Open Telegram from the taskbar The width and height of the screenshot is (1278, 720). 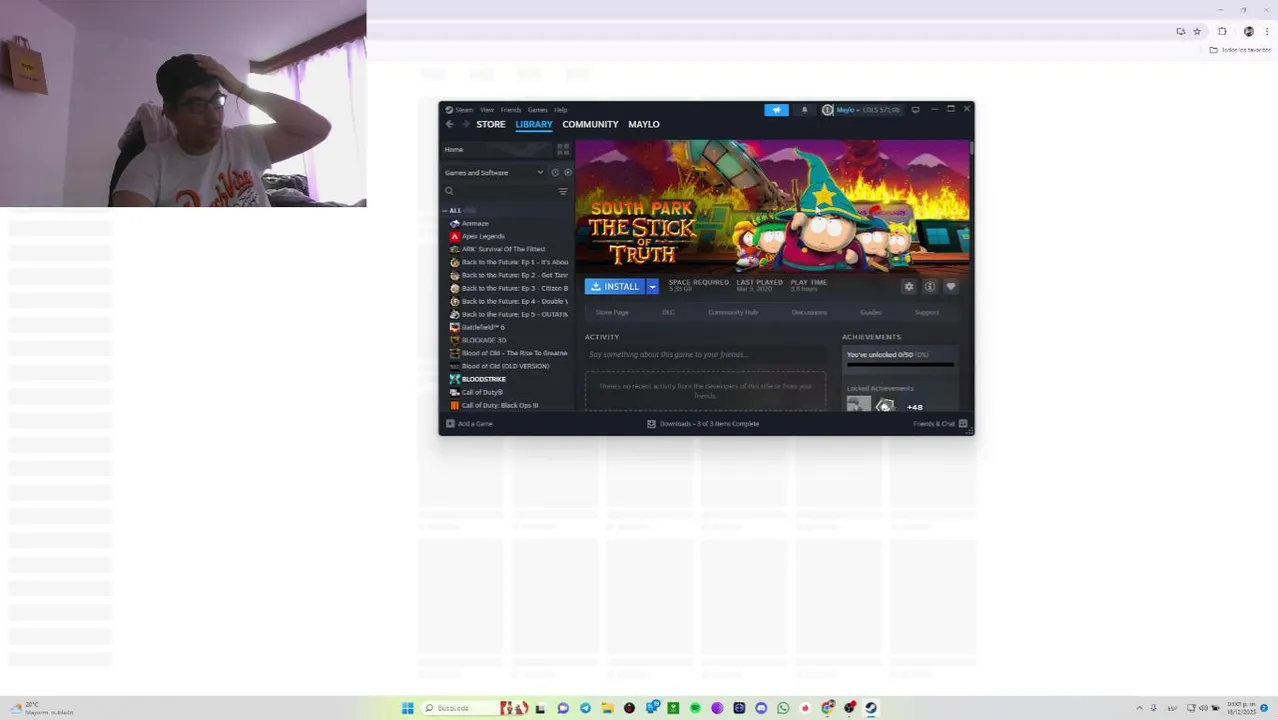pyautogui.click(x=585, y=708)
